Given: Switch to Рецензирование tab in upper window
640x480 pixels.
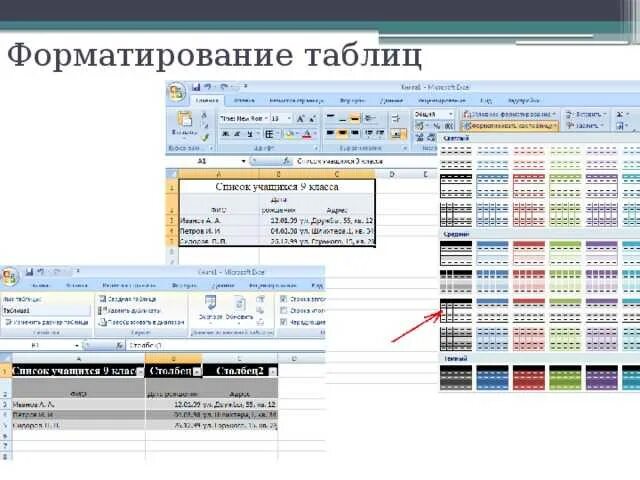Looking at the screenshot, I should (441, 100).
